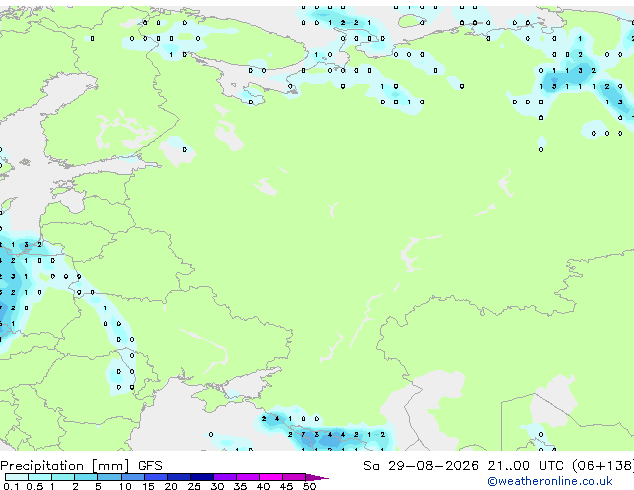Click the '35' legend scale label
This screenshot has height=490, width=634.
pos(240,486)
